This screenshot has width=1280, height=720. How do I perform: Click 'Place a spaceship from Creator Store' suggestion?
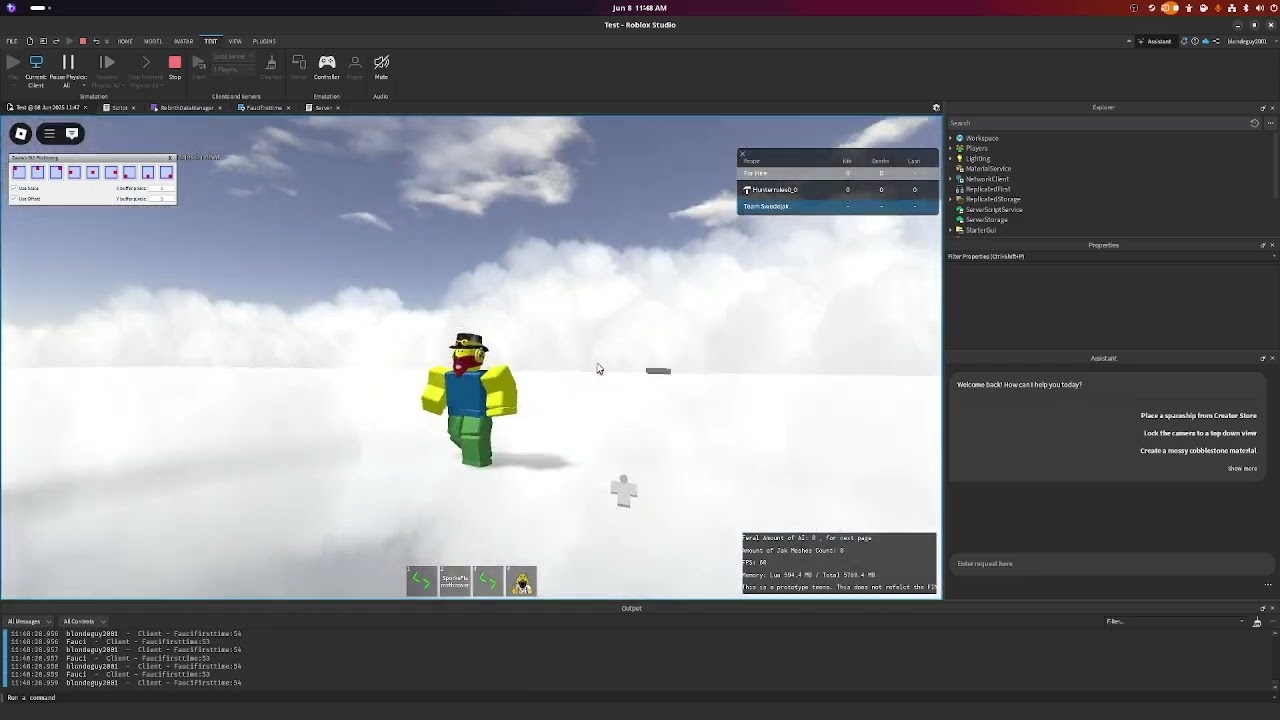[x=1199, y=416]
